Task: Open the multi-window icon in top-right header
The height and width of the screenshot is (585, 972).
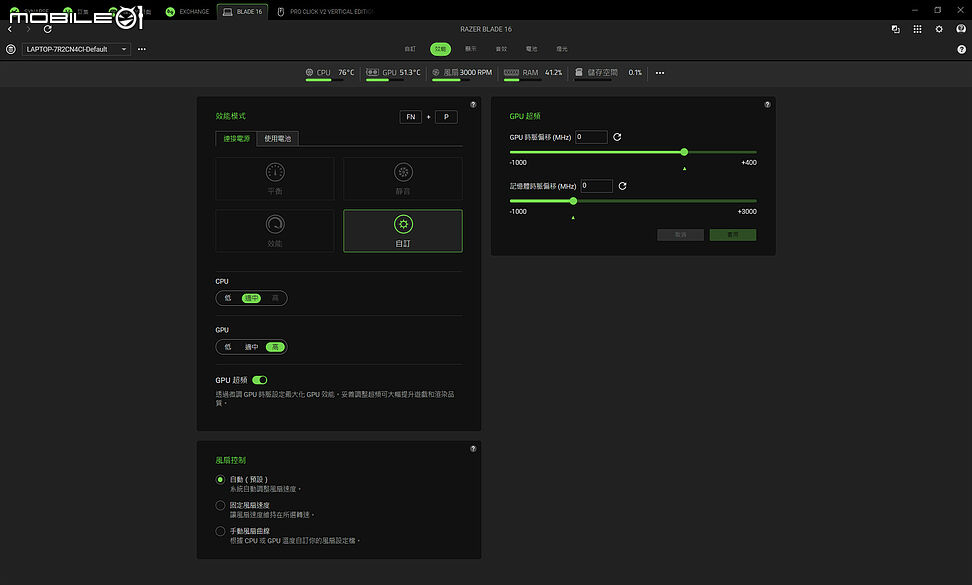Action: (895, 29)
